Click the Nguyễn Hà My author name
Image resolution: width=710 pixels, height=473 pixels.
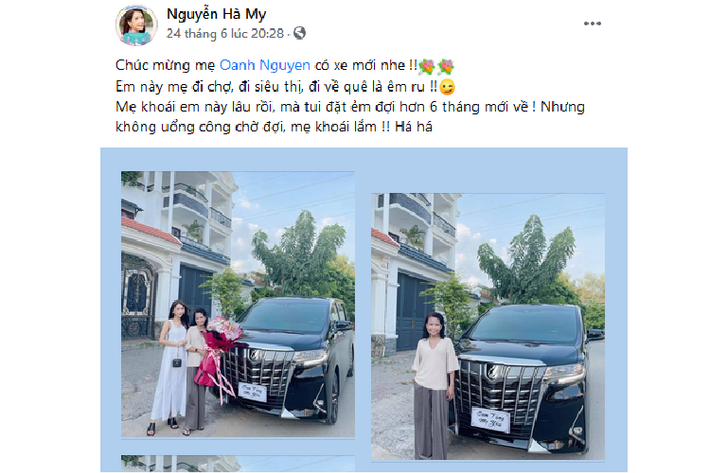pyautogui.click(x=216, y=14)
